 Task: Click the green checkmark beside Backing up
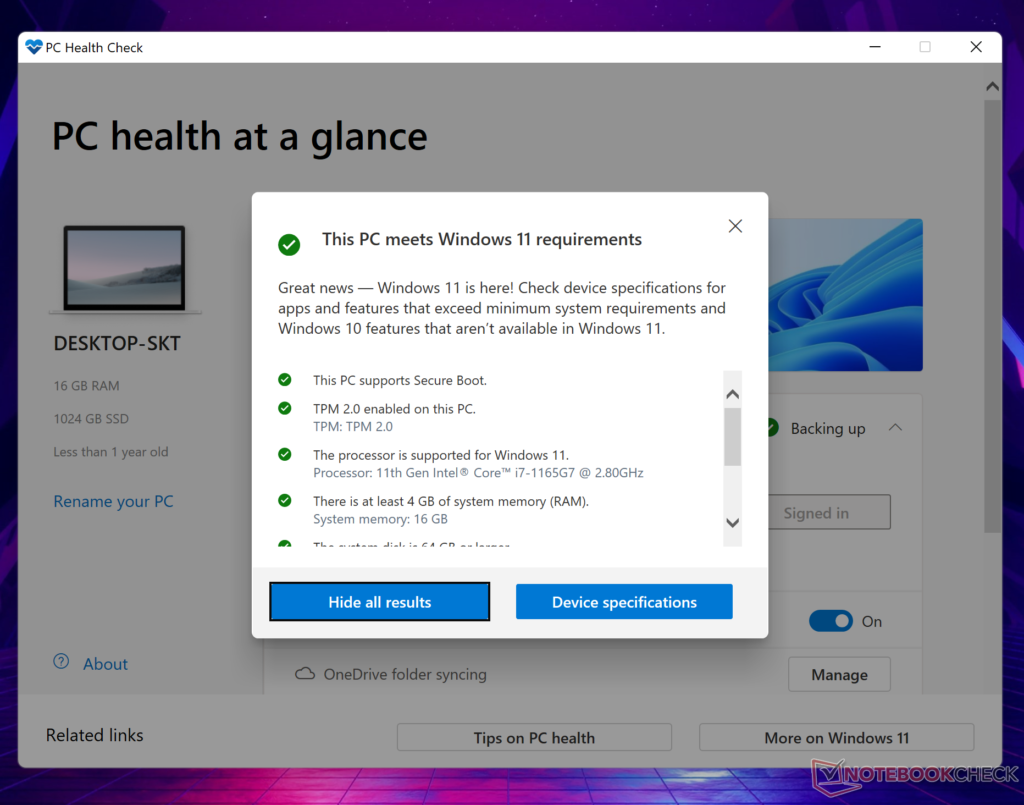point(769,428)
